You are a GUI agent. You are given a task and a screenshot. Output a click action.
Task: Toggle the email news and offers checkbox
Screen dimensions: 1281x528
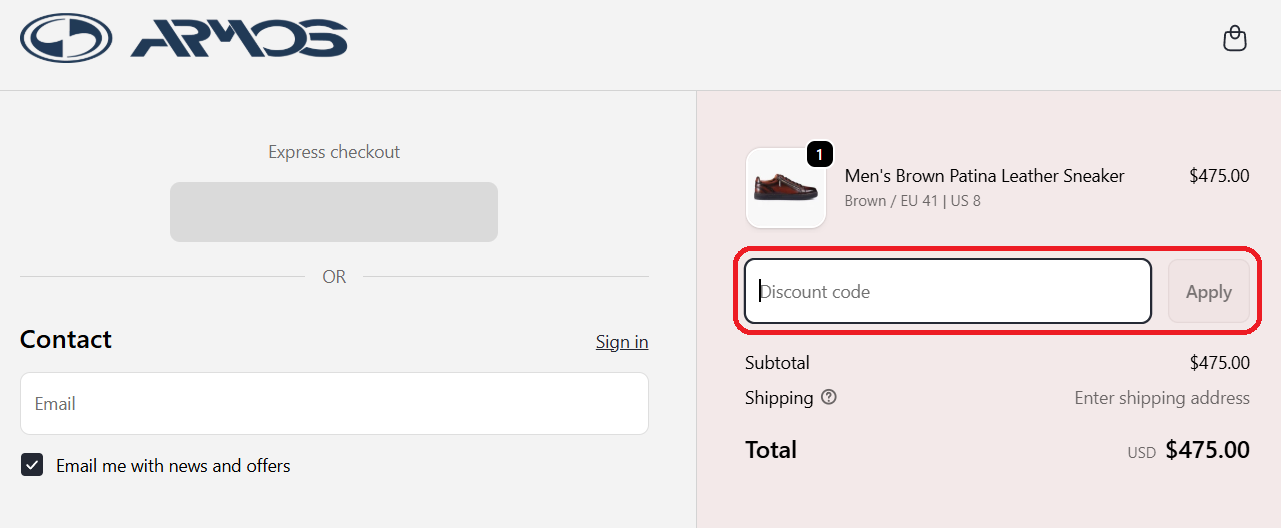pos(32,465)
